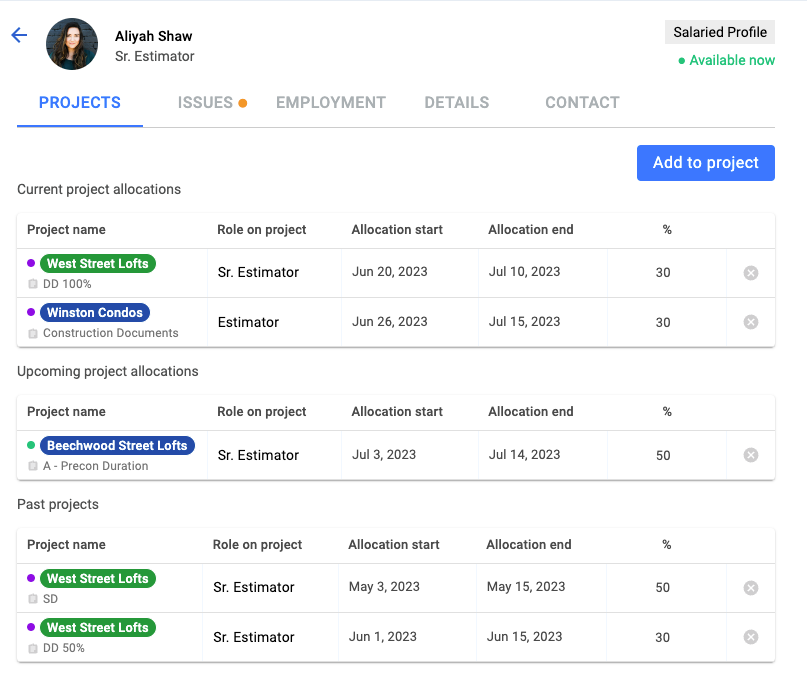Select the Contact tab

pyautogui.click(x=582, y=102)
